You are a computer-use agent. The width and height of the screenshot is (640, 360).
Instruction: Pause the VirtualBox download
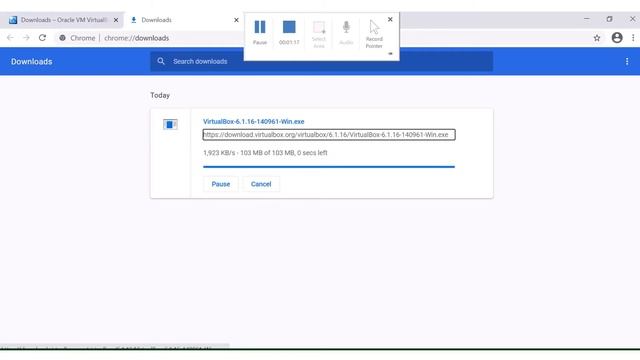pyautogui.click(x=221, y=184)
